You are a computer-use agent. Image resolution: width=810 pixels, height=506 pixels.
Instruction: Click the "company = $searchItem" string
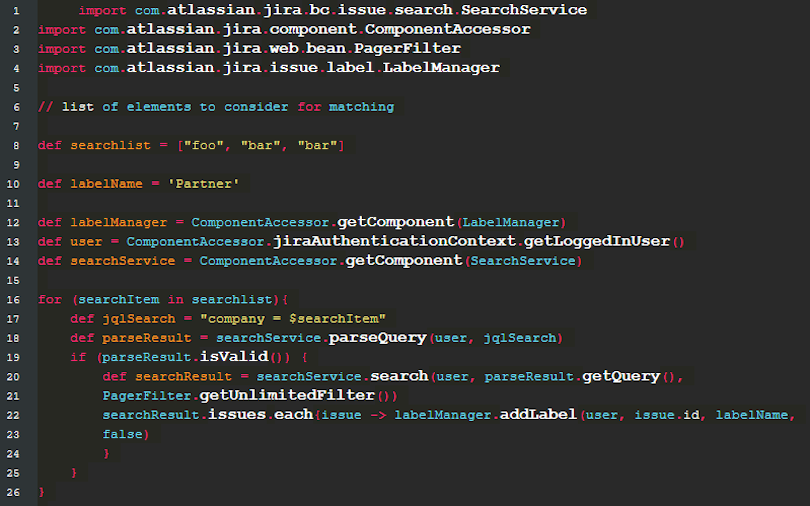(x=293, y=319)
